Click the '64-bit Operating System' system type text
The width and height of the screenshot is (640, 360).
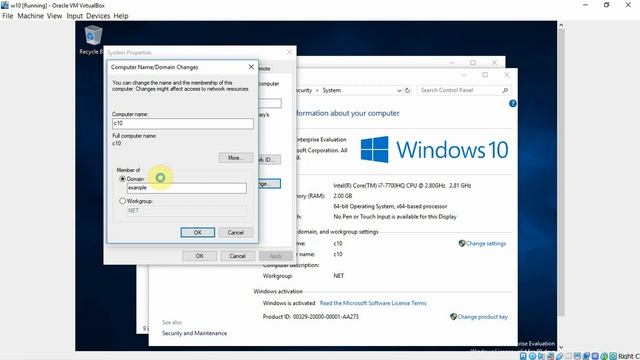(x=390, y=207)
